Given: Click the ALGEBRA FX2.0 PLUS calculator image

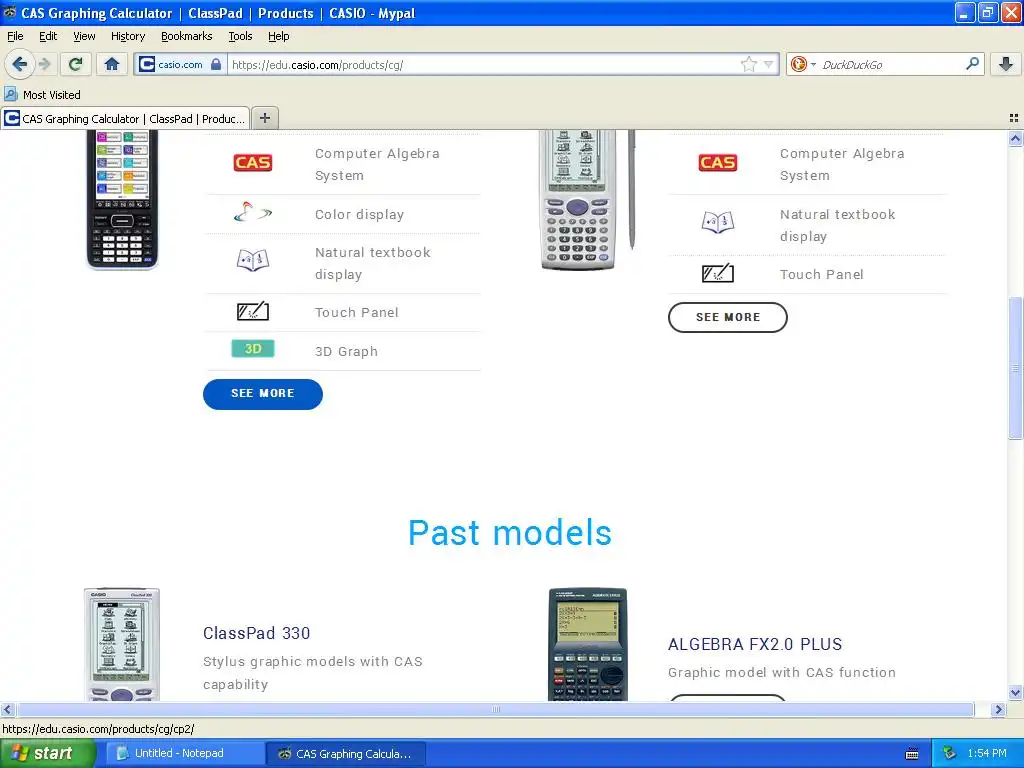Looking at the screenshot, I should [x=588, y=644].
